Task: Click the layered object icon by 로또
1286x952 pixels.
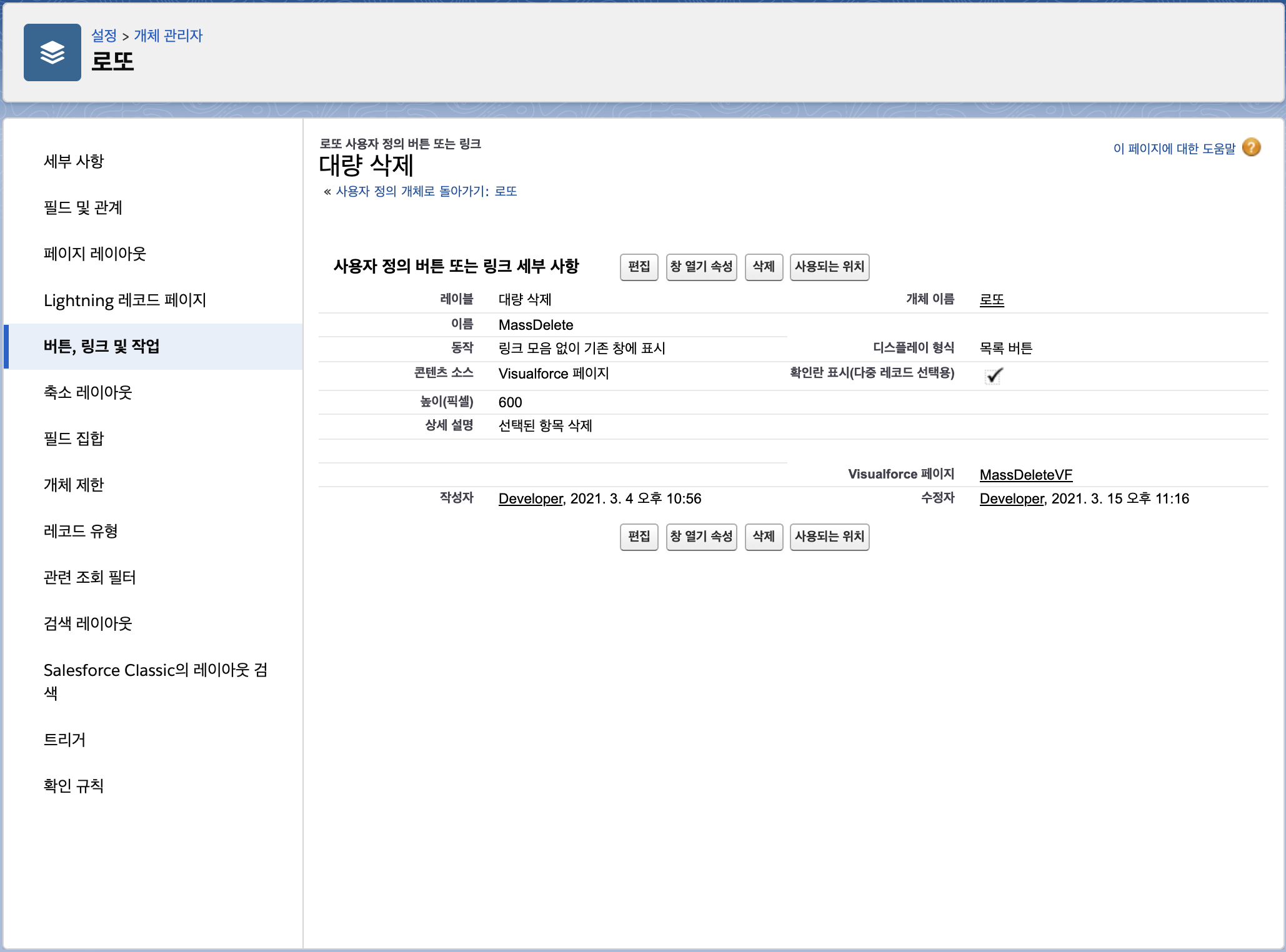Action: [52, 52]
